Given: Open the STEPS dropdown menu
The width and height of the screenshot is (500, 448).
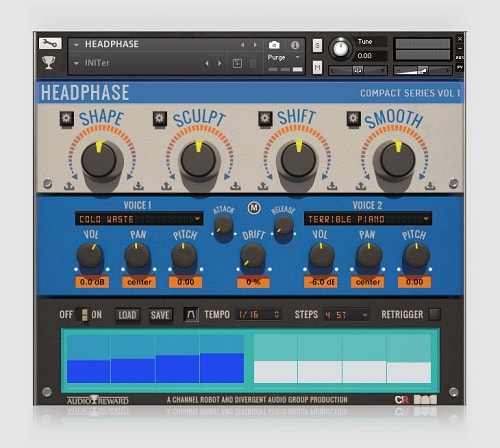Looking at the screenshot, I should [x=346, y=315].
